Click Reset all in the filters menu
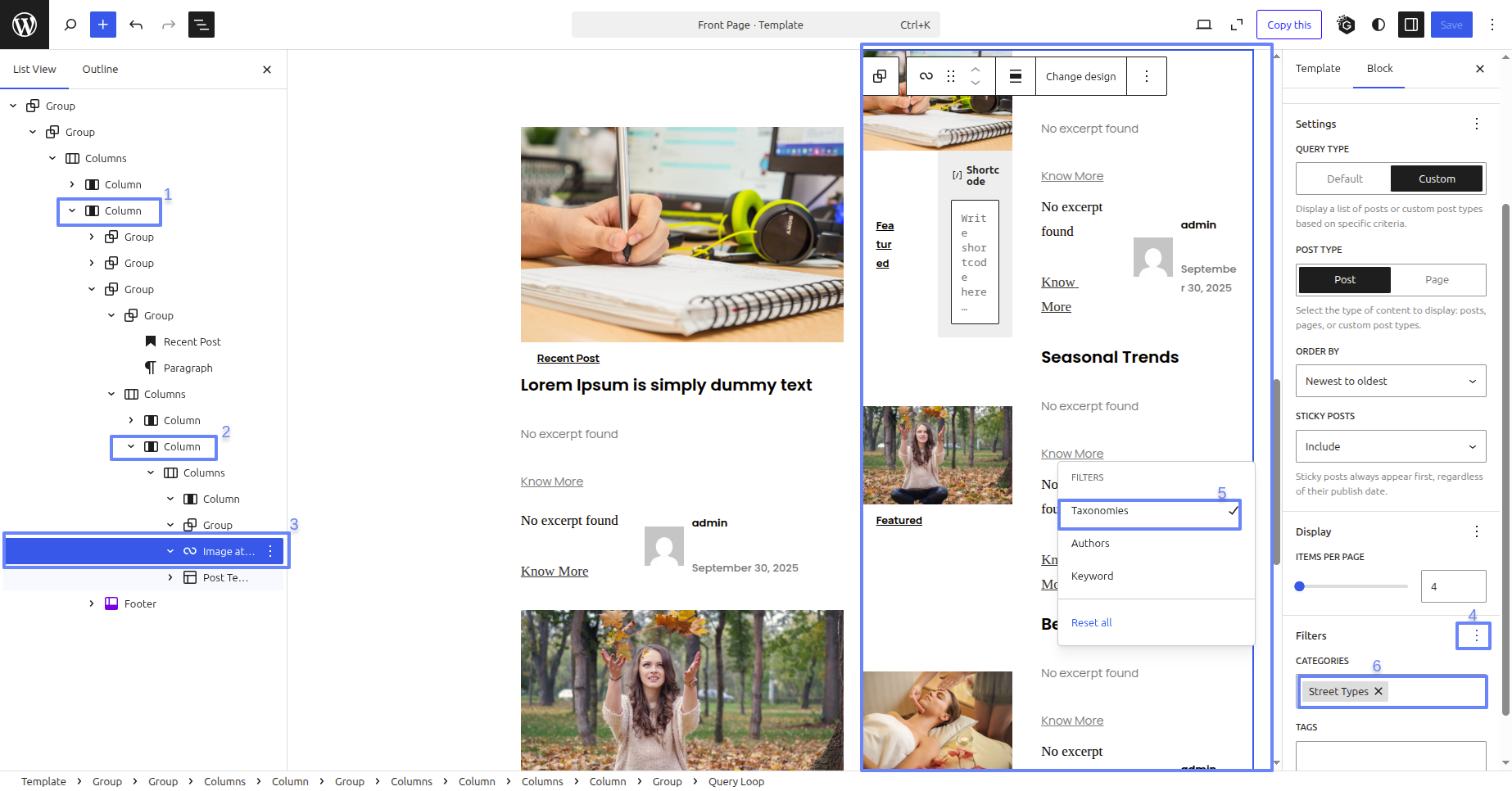1512x791 pixels. point(1091,623)
